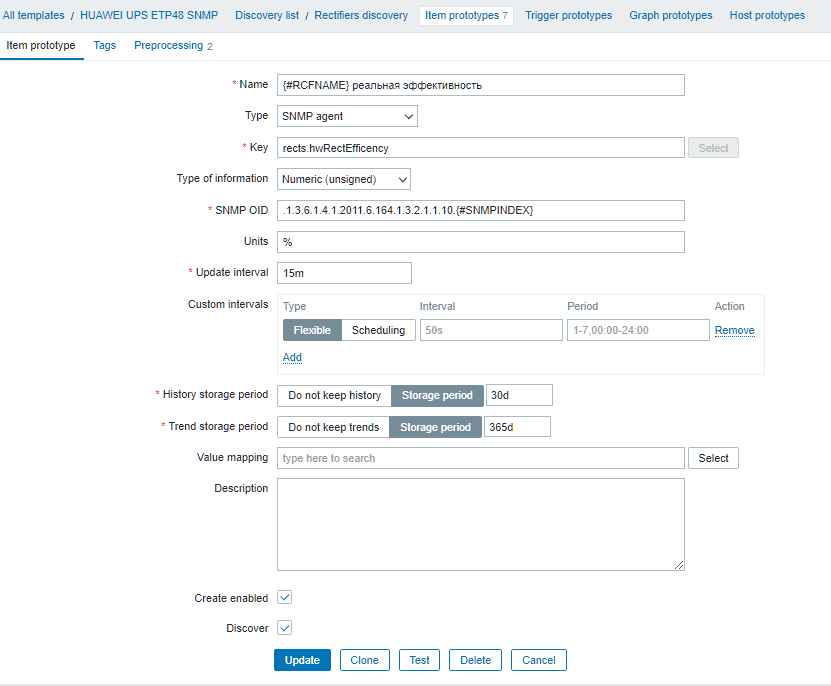This screenshot has width=831, height=686.
Task: Open the All templates breadcrumb link
Action: click(x=34, y=15)
